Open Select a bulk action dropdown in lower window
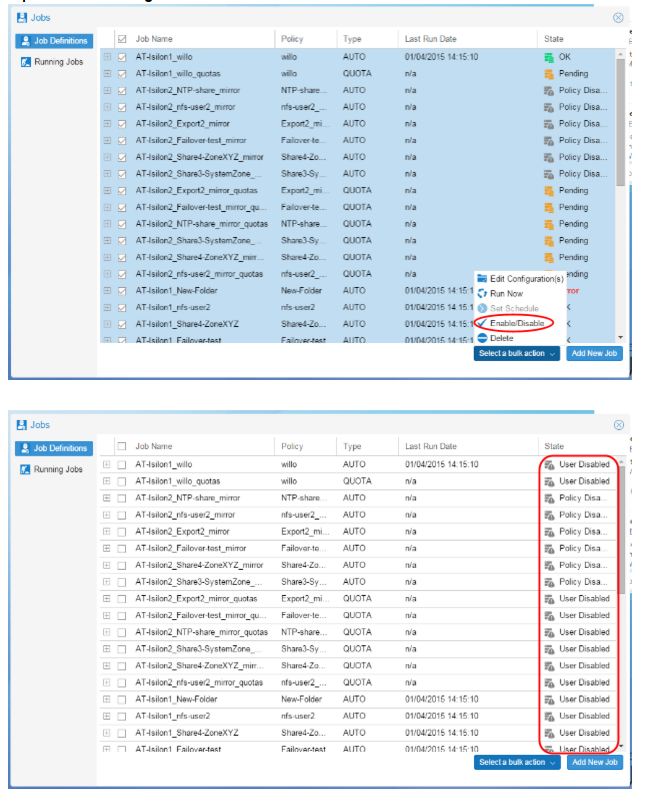Image resolution: width=646 pixels, height=794 pixels. (x=517, y=762)
